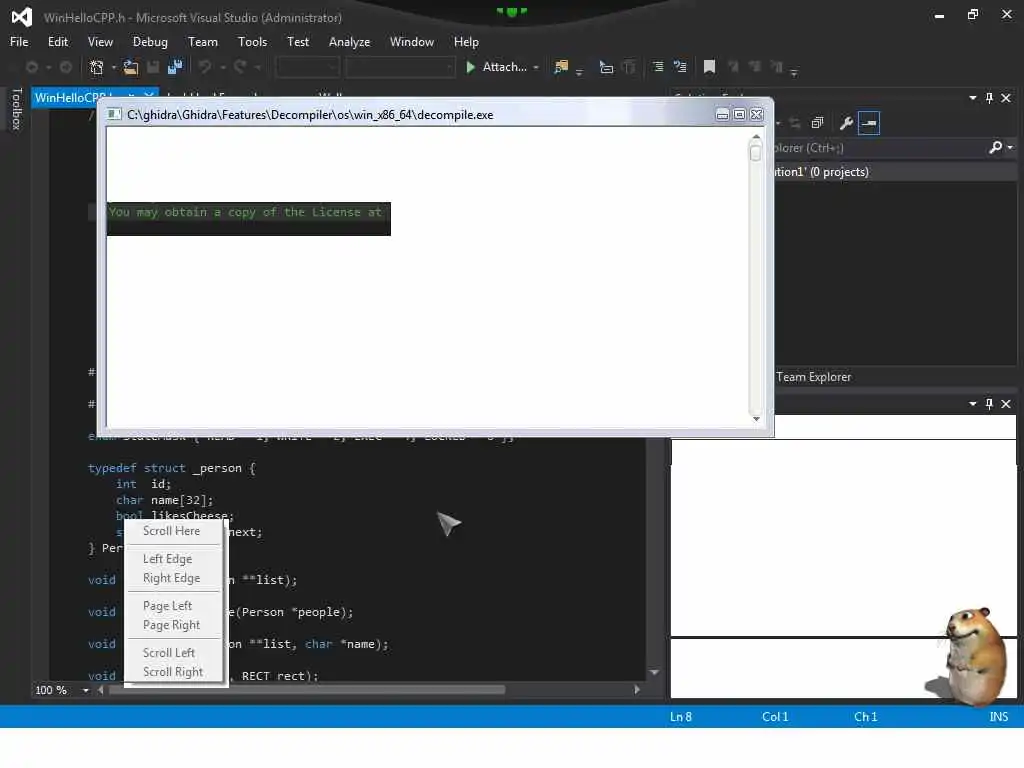The width and height of the screenshot is (1024, 768).
Task: Open the Debug menu
Action: point(150,42)
